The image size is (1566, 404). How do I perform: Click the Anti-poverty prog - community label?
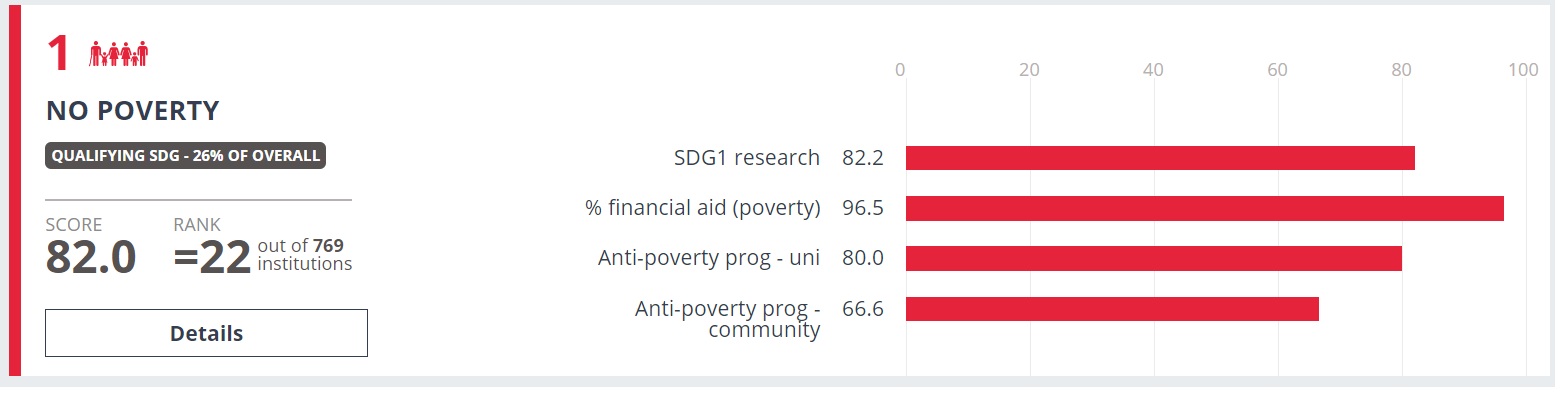tap(728, 318)
